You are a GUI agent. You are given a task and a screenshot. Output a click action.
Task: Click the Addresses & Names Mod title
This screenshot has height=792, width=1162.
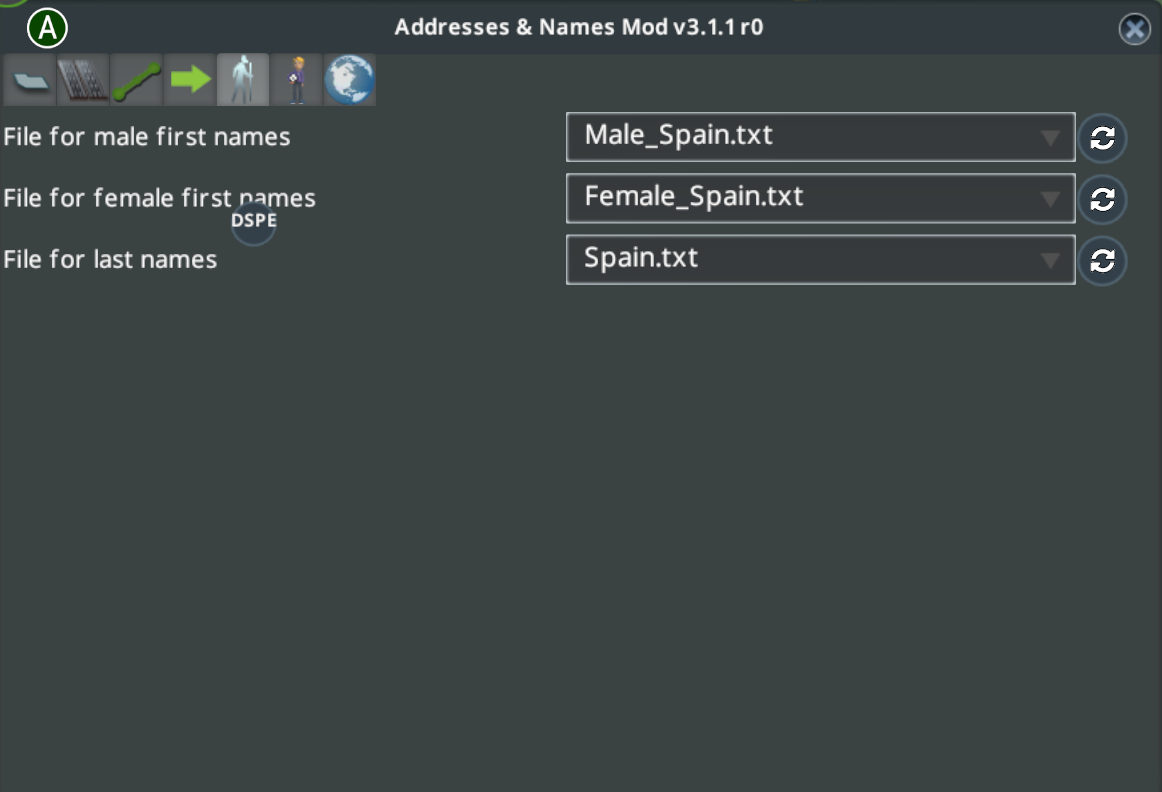[x=579, y=27]
